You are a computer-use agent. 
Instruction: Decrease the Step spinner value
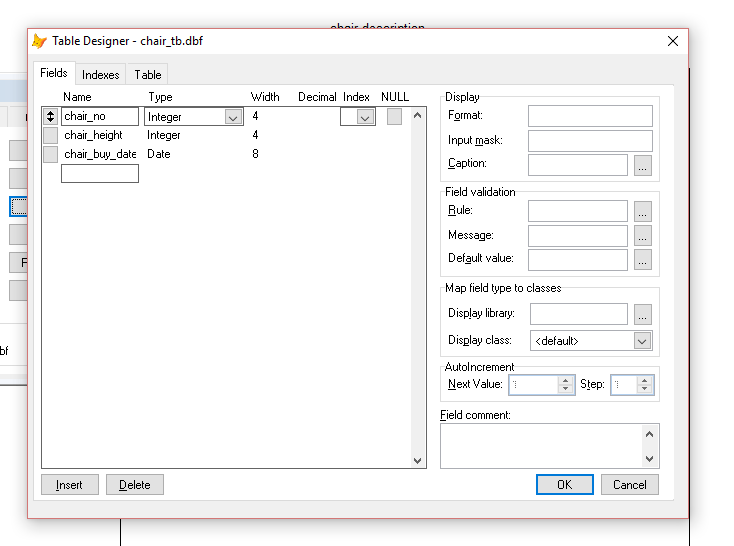click(645, 389)
